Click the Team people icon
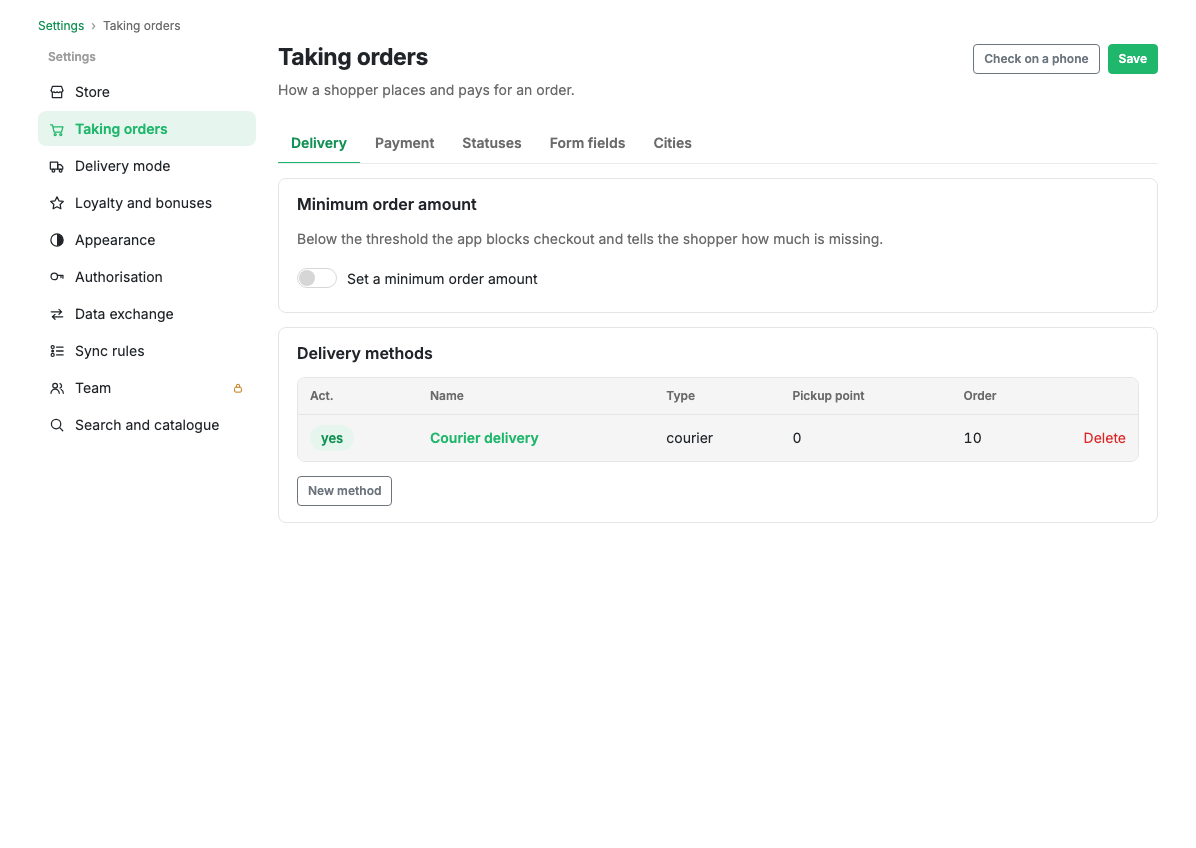The height and width of the screenshot is (848, 1196). click(x=57, y=388)
